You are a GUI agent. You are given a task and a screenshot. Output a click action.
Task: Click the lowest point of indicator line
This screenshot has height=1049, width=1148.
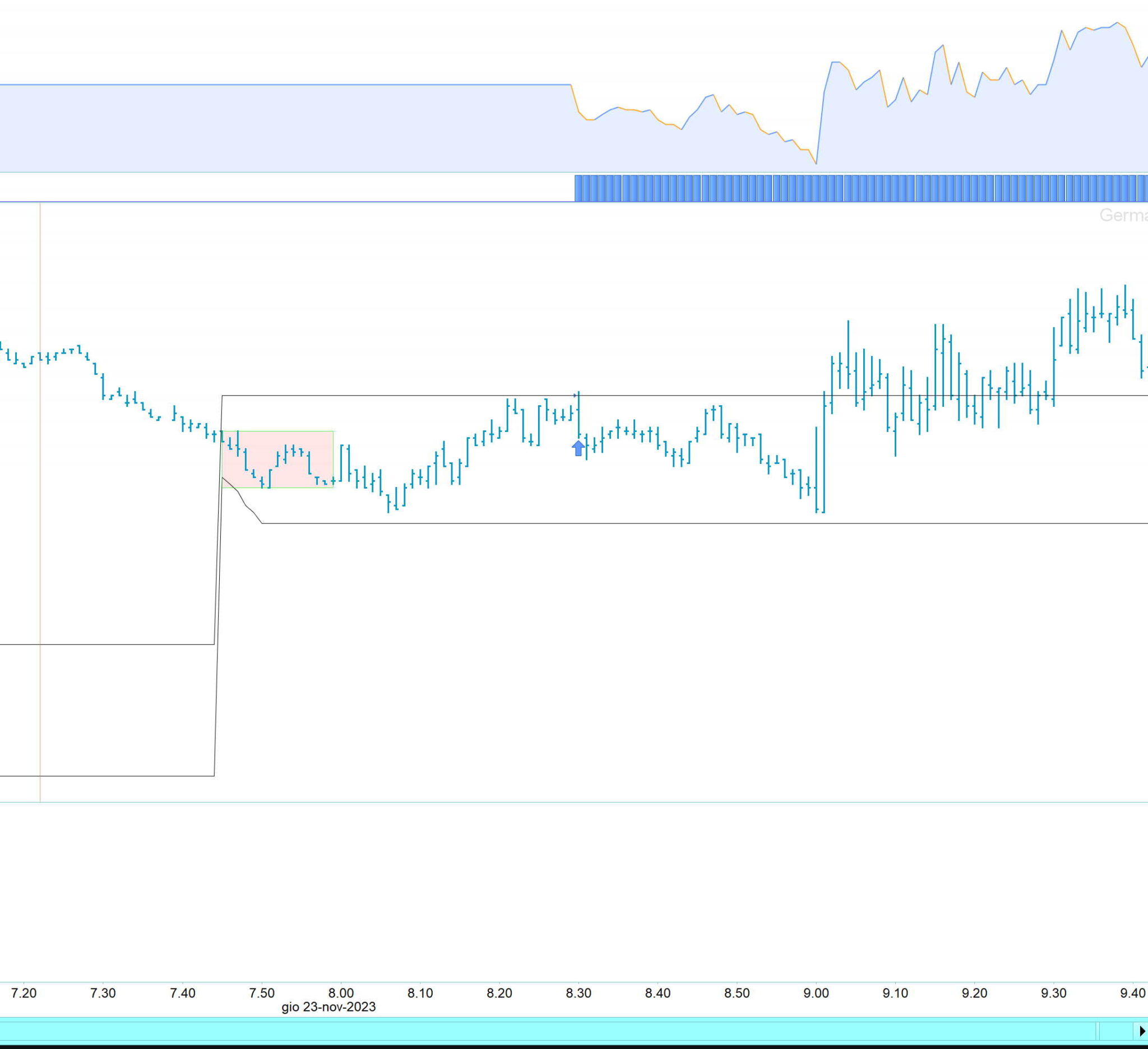point(816,164)
